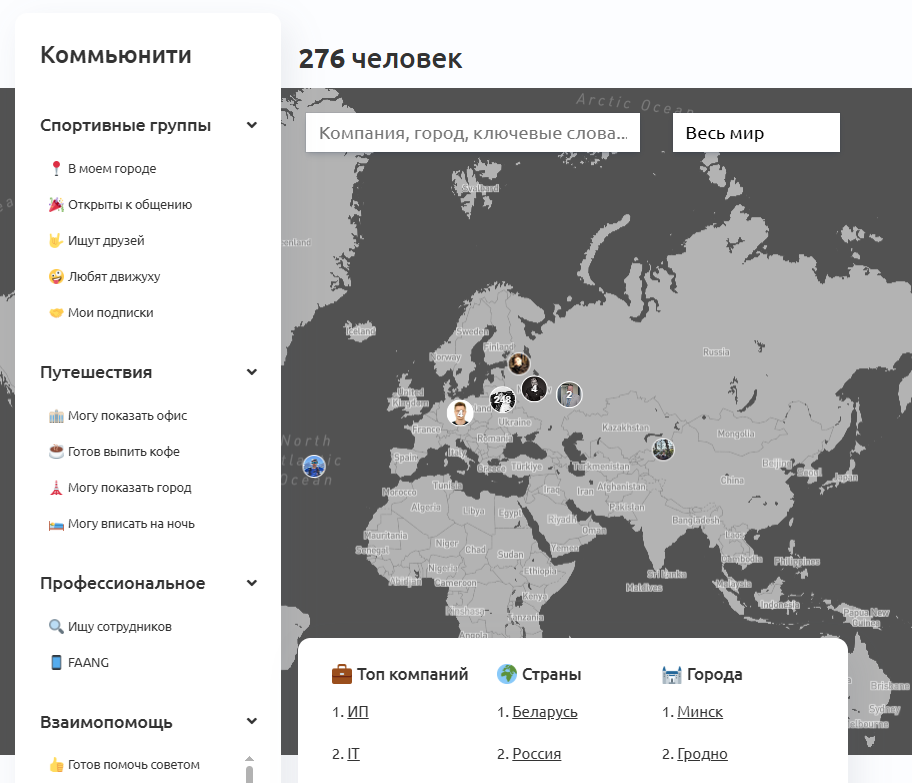
Task: Collapse the "Путешествия" section chevron
Action: pos(252,373)
